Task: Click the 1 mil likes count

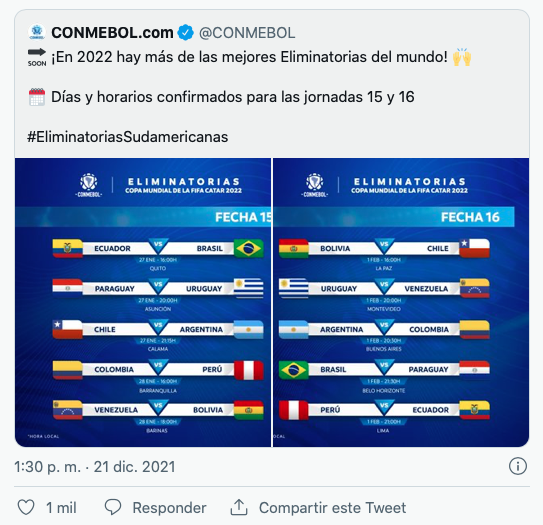Action: click(61, 508)
